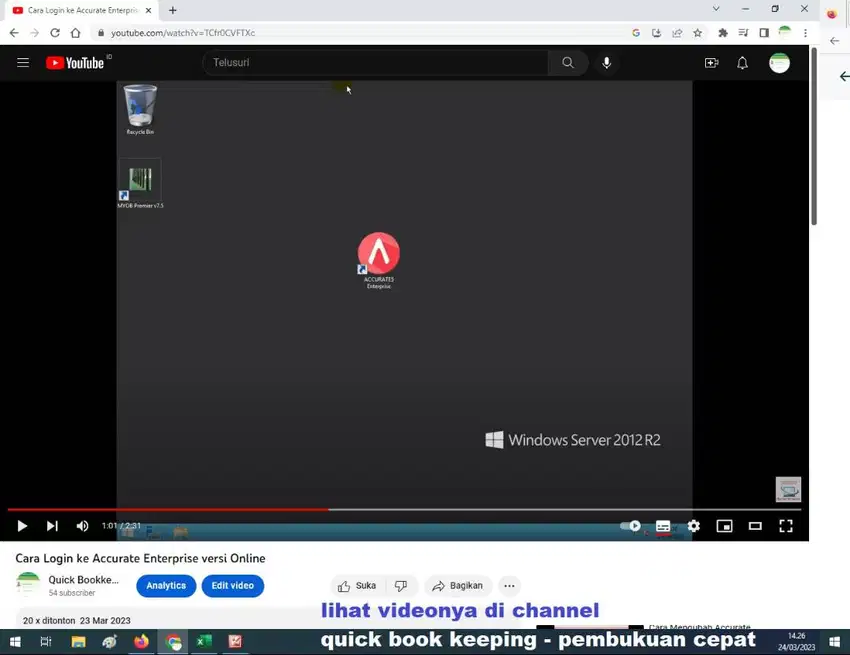The width and height of the screenshot is (850, 655).
Task: Click the Telusuri search field
Action: point(375,63)
